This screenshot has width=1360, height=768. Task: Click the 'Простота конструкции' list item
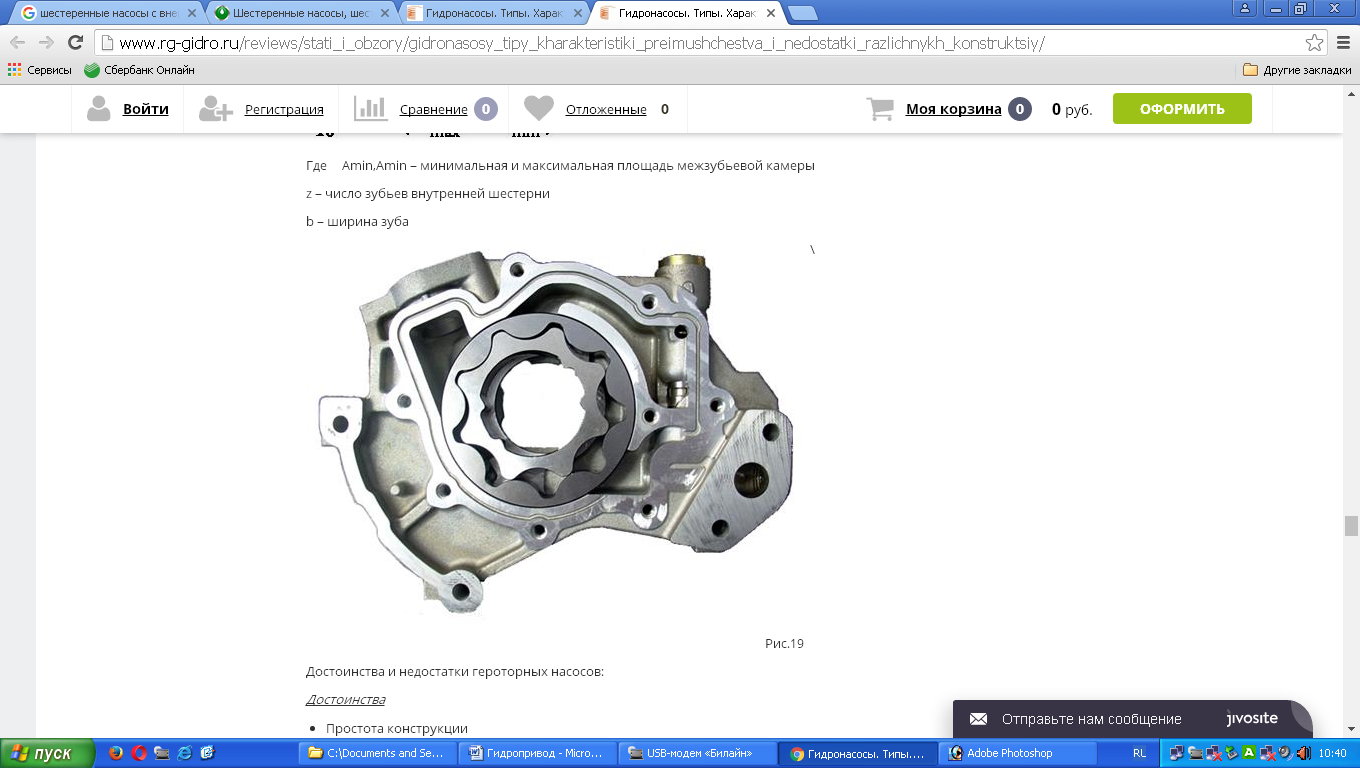pyautogui.click(x=396, y=728)
